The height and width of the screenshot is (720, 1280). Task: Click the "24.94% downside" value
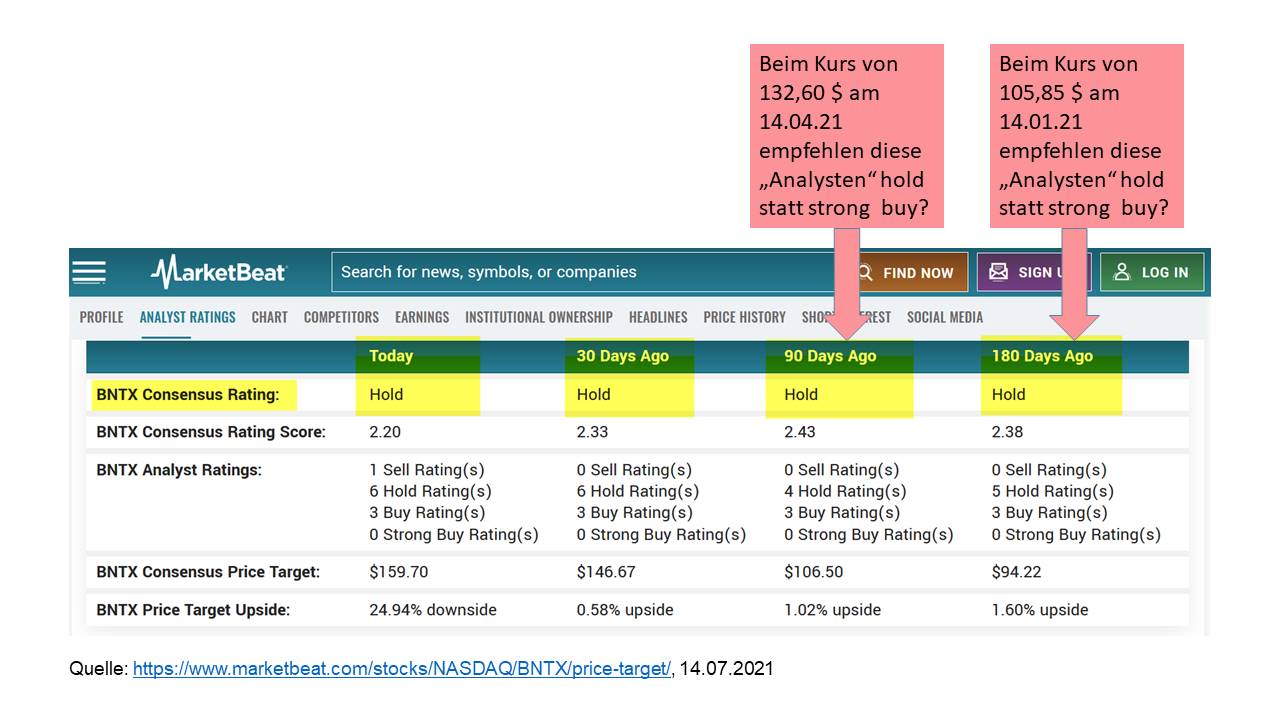coord(433,610)
